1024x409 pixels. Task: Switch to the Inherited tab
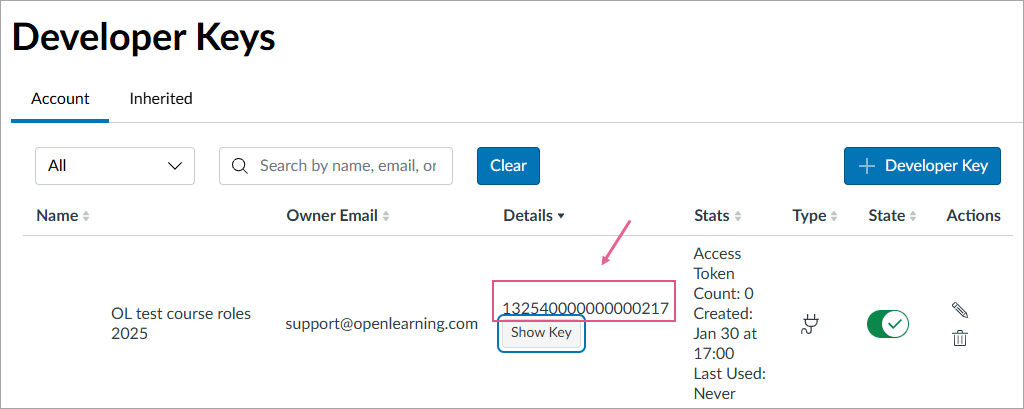161,99
